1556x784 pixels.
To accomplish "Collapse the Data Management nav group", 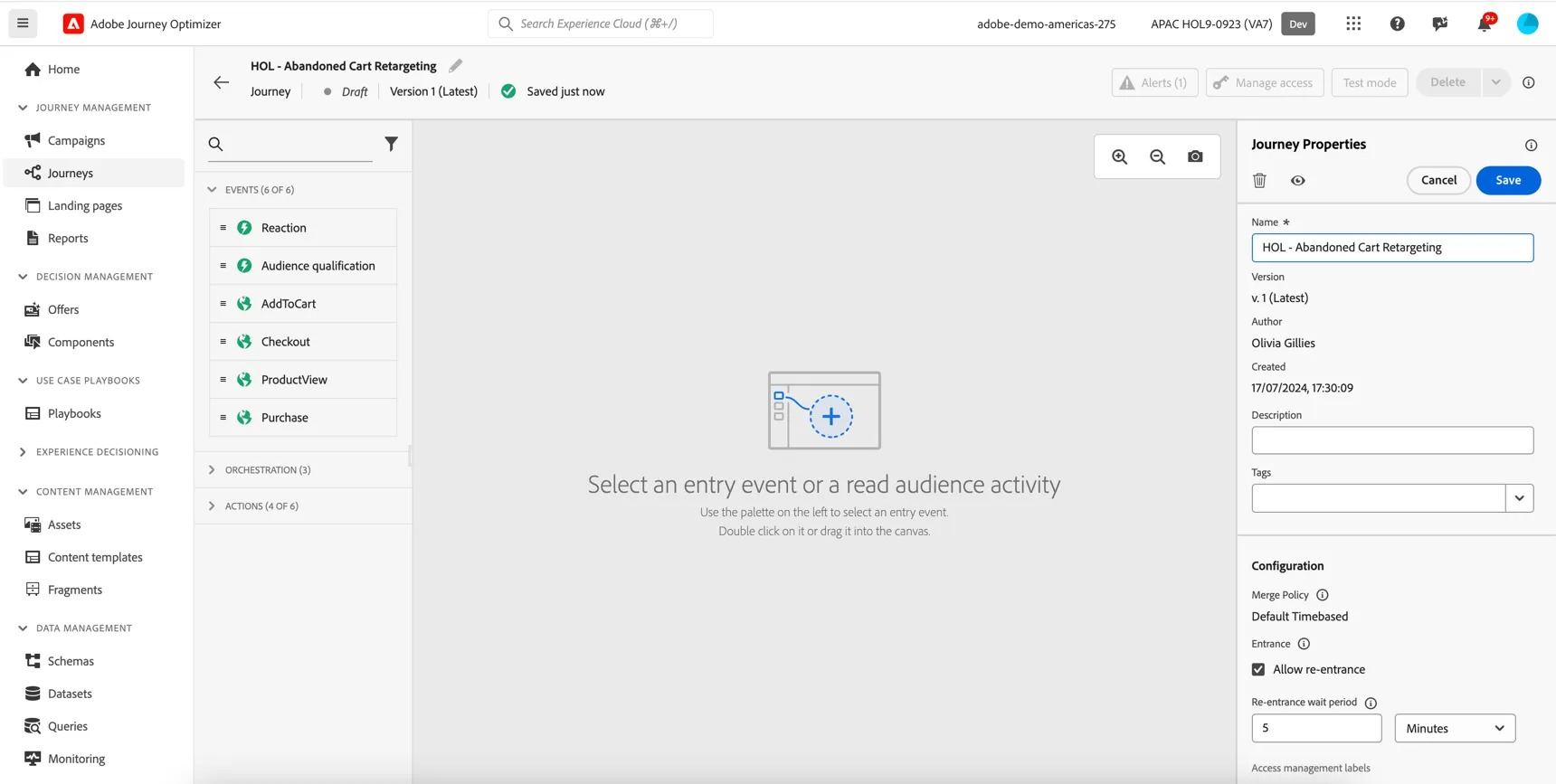I will (x=23, y=628).
